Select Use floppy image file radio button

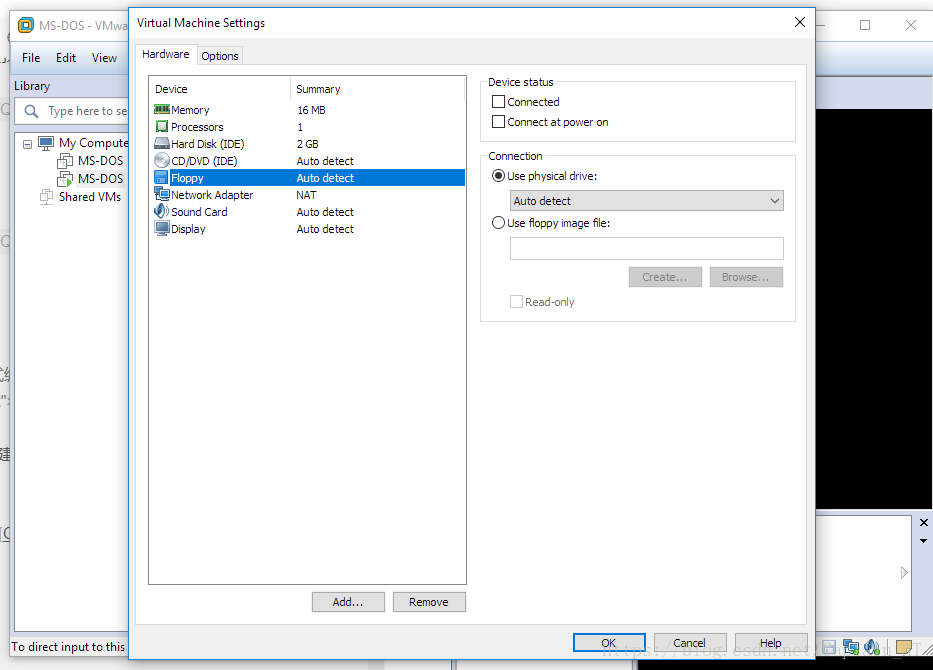tap(499, 223)
